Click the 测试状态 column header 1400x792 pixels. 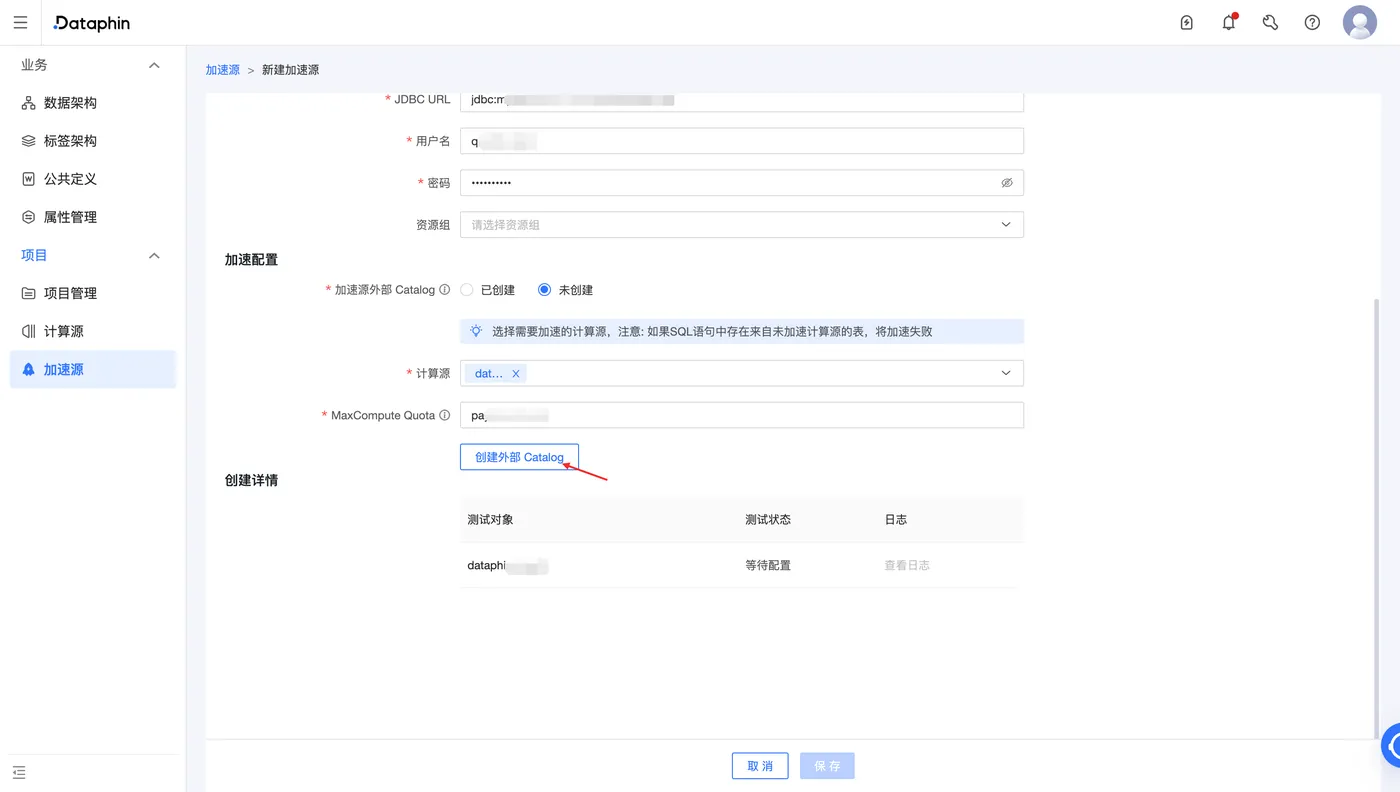click(768, 520)
